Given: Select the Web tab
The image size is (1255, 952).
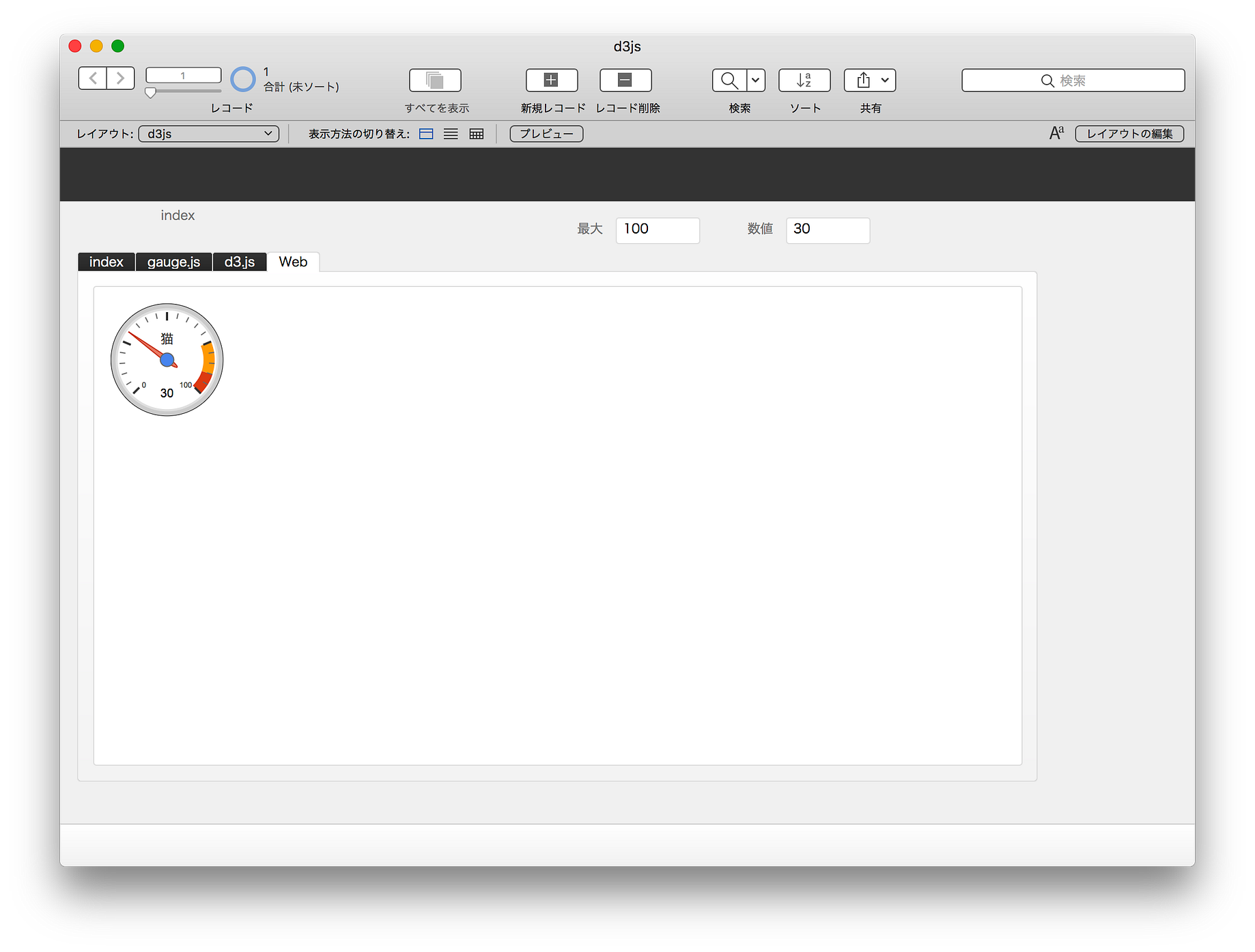Looking at the screenshot, I should 293,262.
